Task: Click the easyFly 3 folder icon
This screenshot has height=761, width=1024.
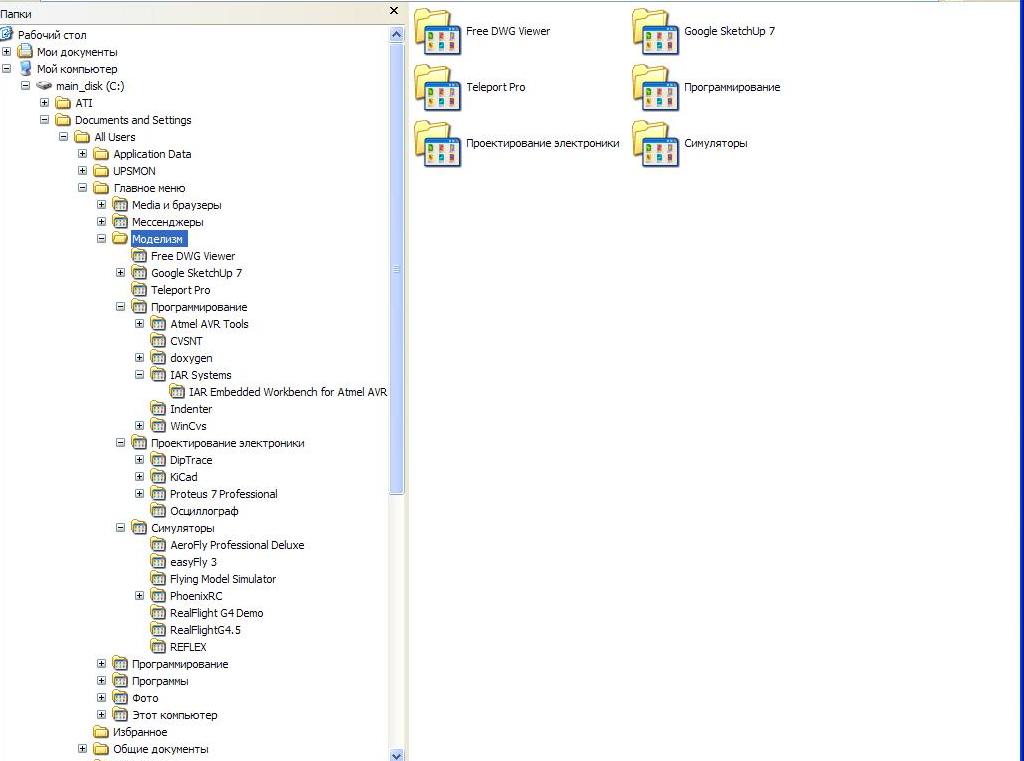Action: [x=158, y=561]
